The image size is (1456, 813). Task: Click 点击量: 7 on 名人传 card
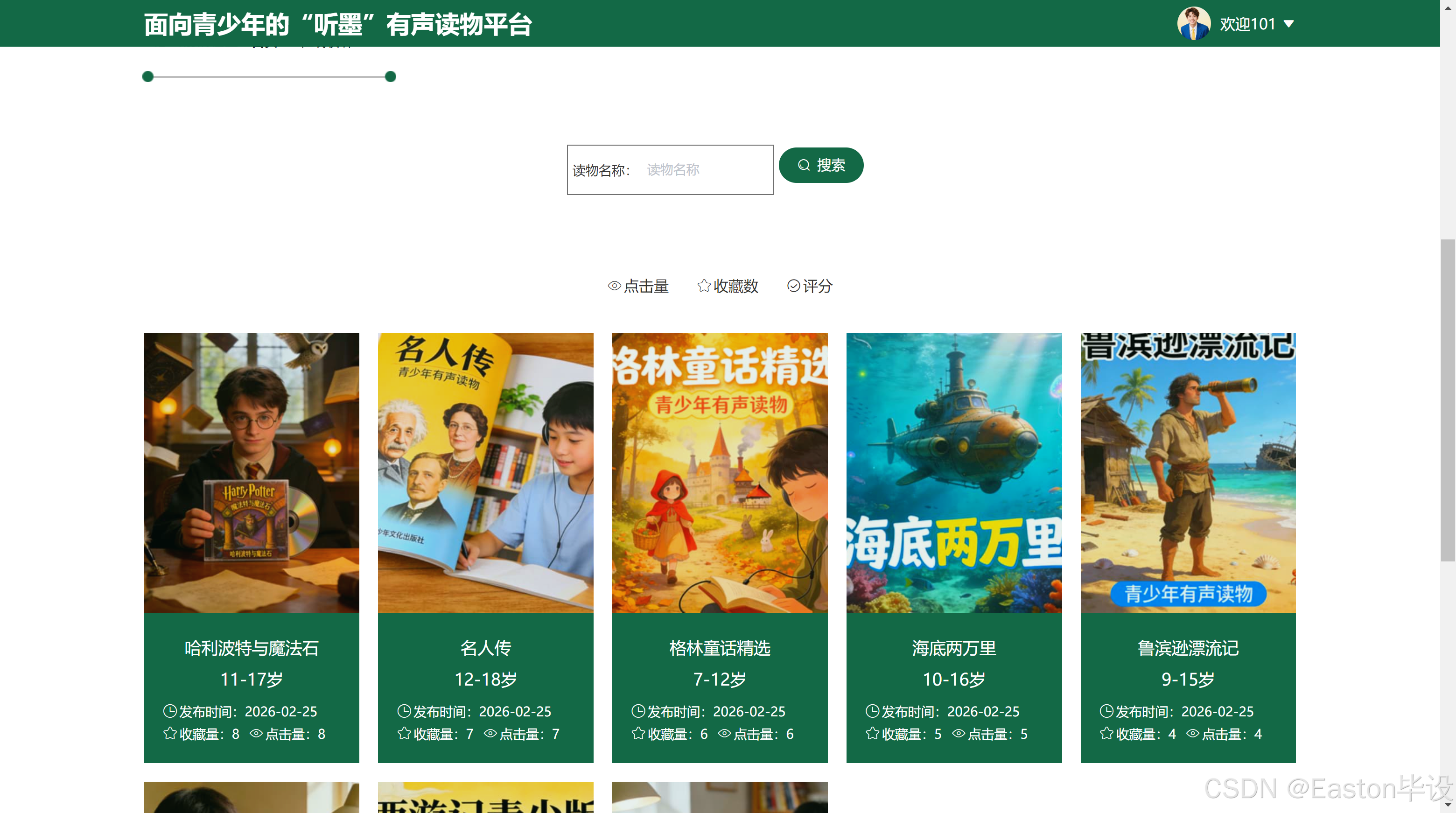[x=522, y=734]
